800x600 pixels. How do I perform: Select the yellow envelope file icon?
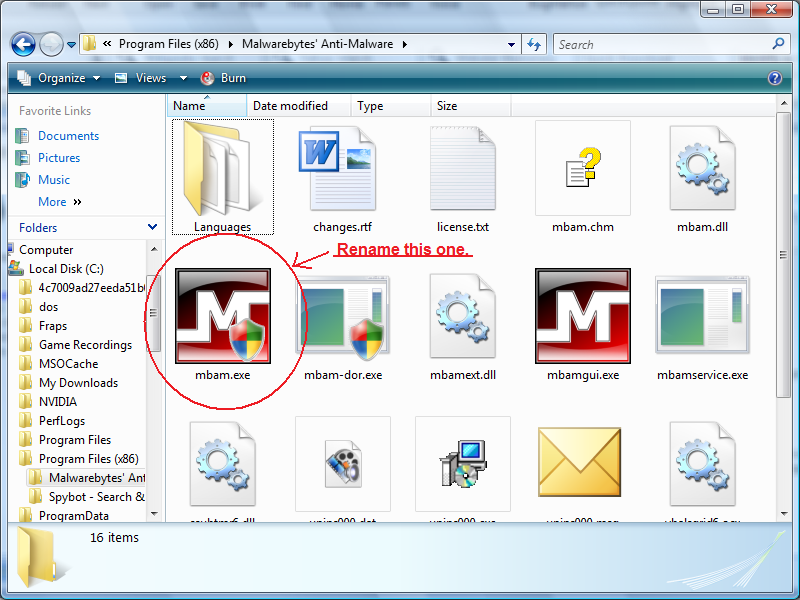[x=580, y=462]
